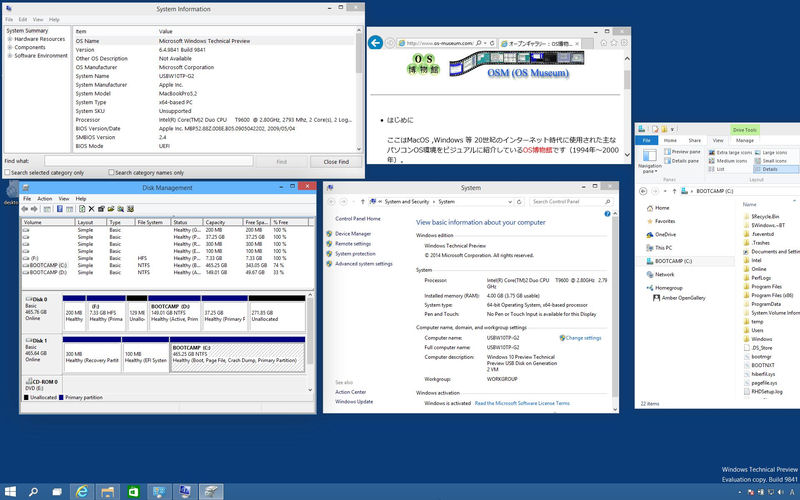Click the Task View icon on taskbar
This screenshot has width=800, height=500.
(57, 491)
